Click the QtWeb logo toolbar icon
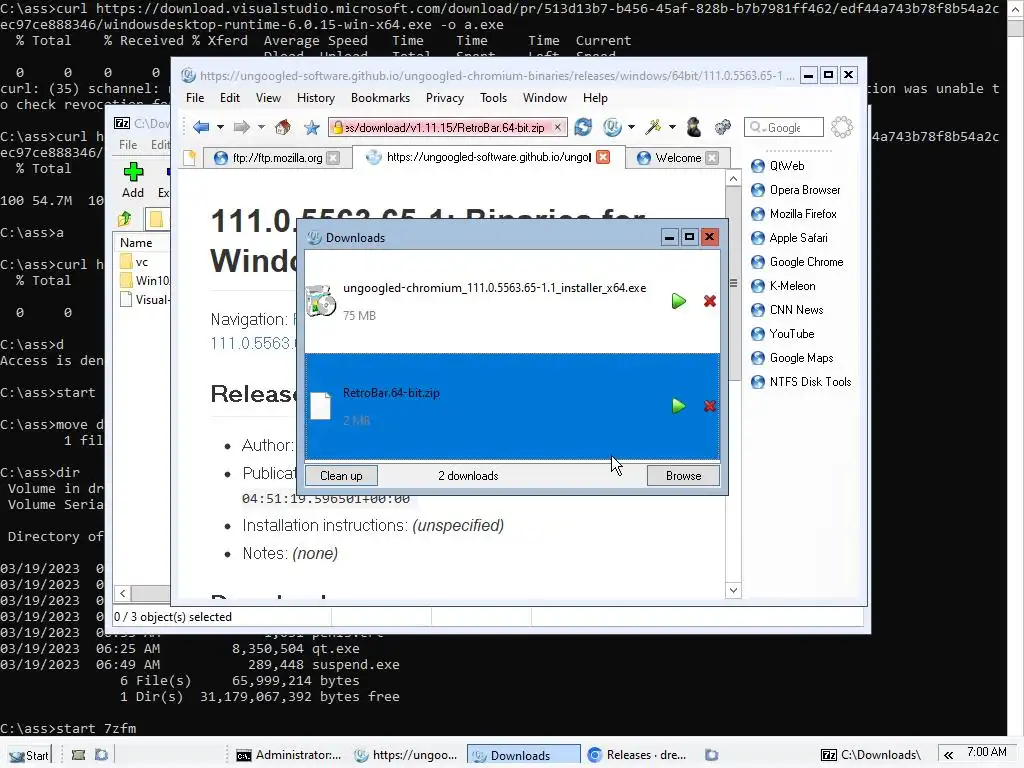 (x=612, y=127)
